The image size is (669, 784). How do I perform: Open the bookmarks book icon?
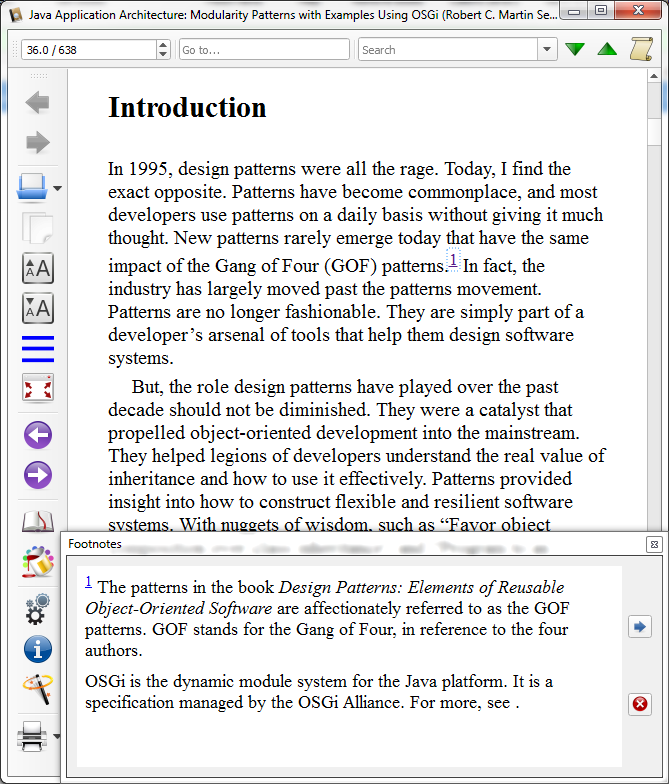[x=38, y=521]
